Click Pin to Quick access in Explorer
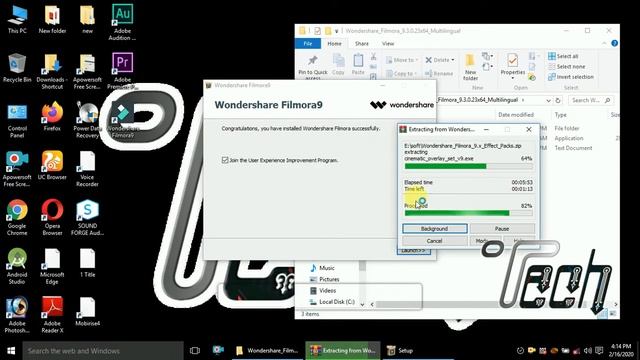The height and width of the screenshot is (360, 640). (x=313, y=67)
